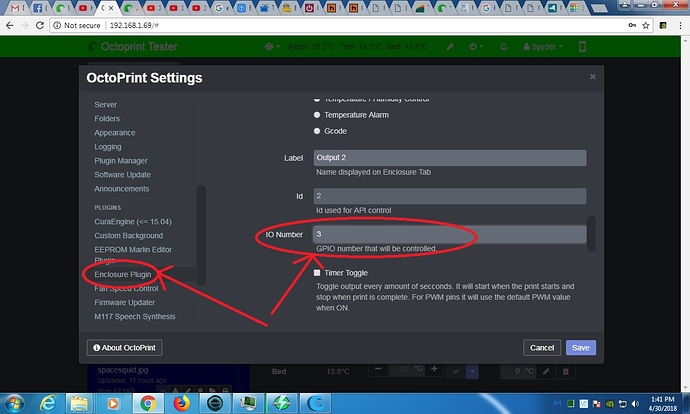Screen dimensions: 690x414
Task: Reload the page
Action: 40,26
